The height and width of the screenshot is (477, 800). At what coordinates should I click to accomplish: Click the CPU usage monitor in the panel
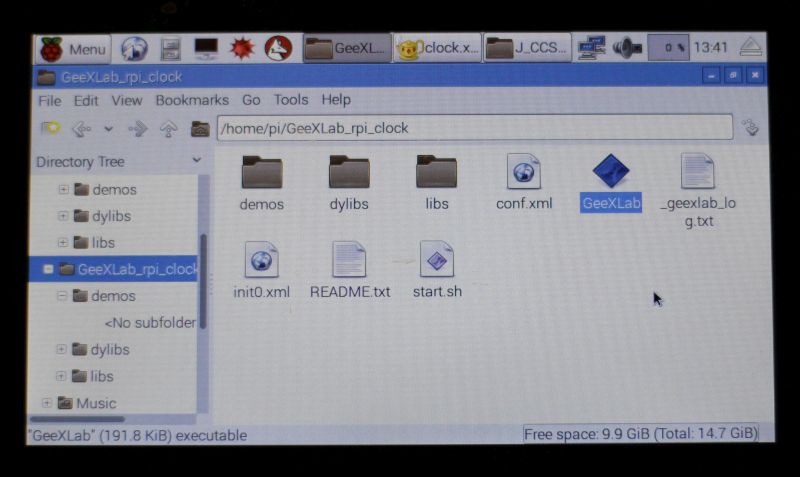tap(668, 48)
